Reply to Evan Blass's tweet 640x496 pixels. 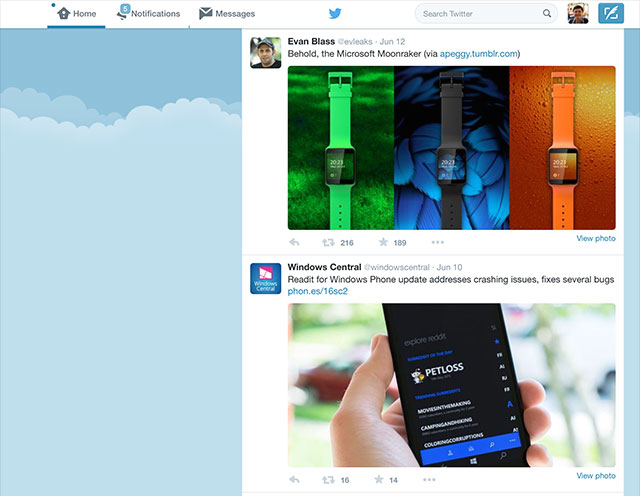pos(294,242)
